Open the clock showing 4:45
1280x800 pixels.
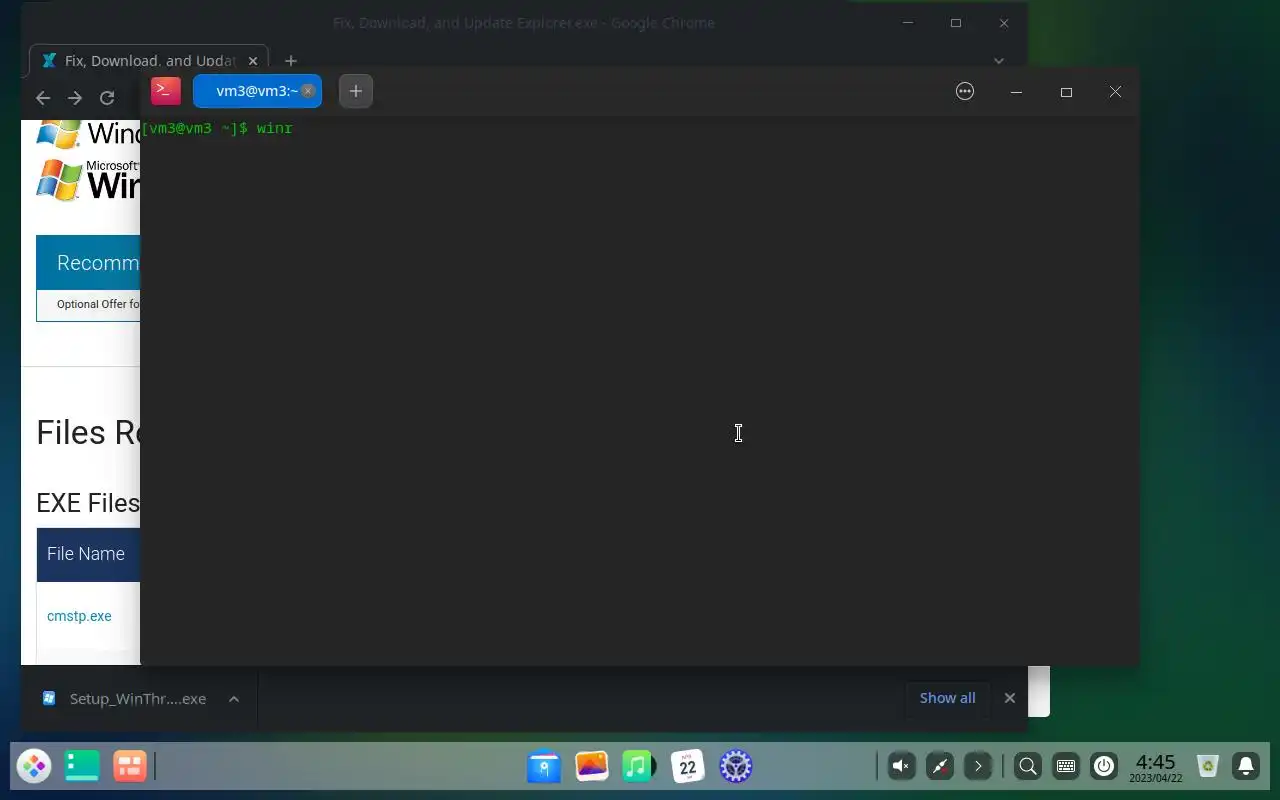coord(1156,768)
